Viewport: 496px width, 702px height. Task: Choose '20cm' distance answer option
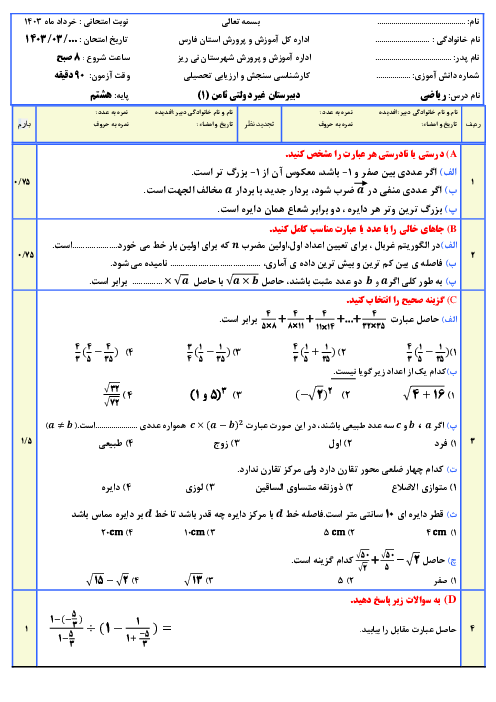point(117,532)
